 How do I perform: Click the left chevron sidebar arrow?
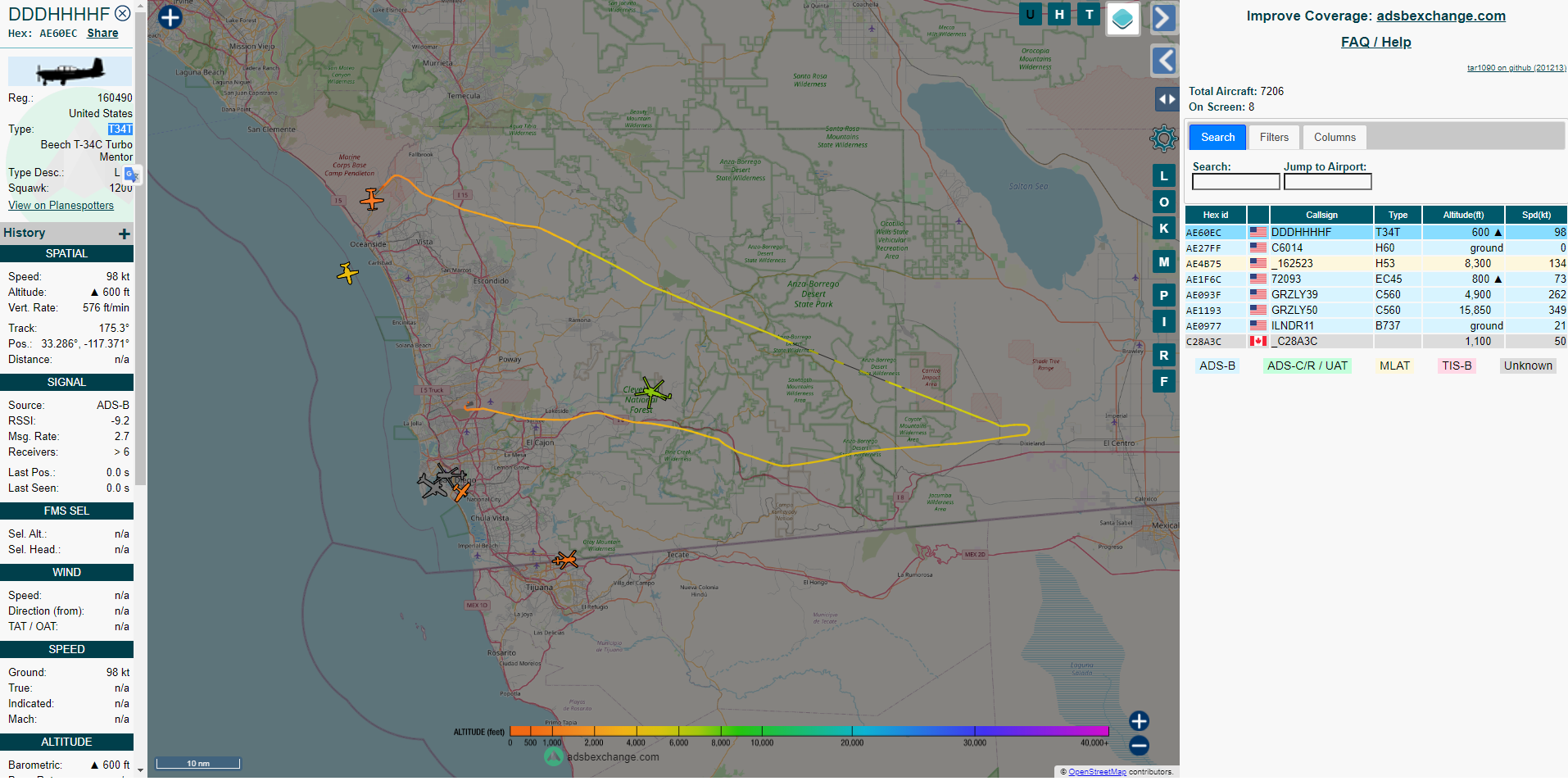(1164, 60)
